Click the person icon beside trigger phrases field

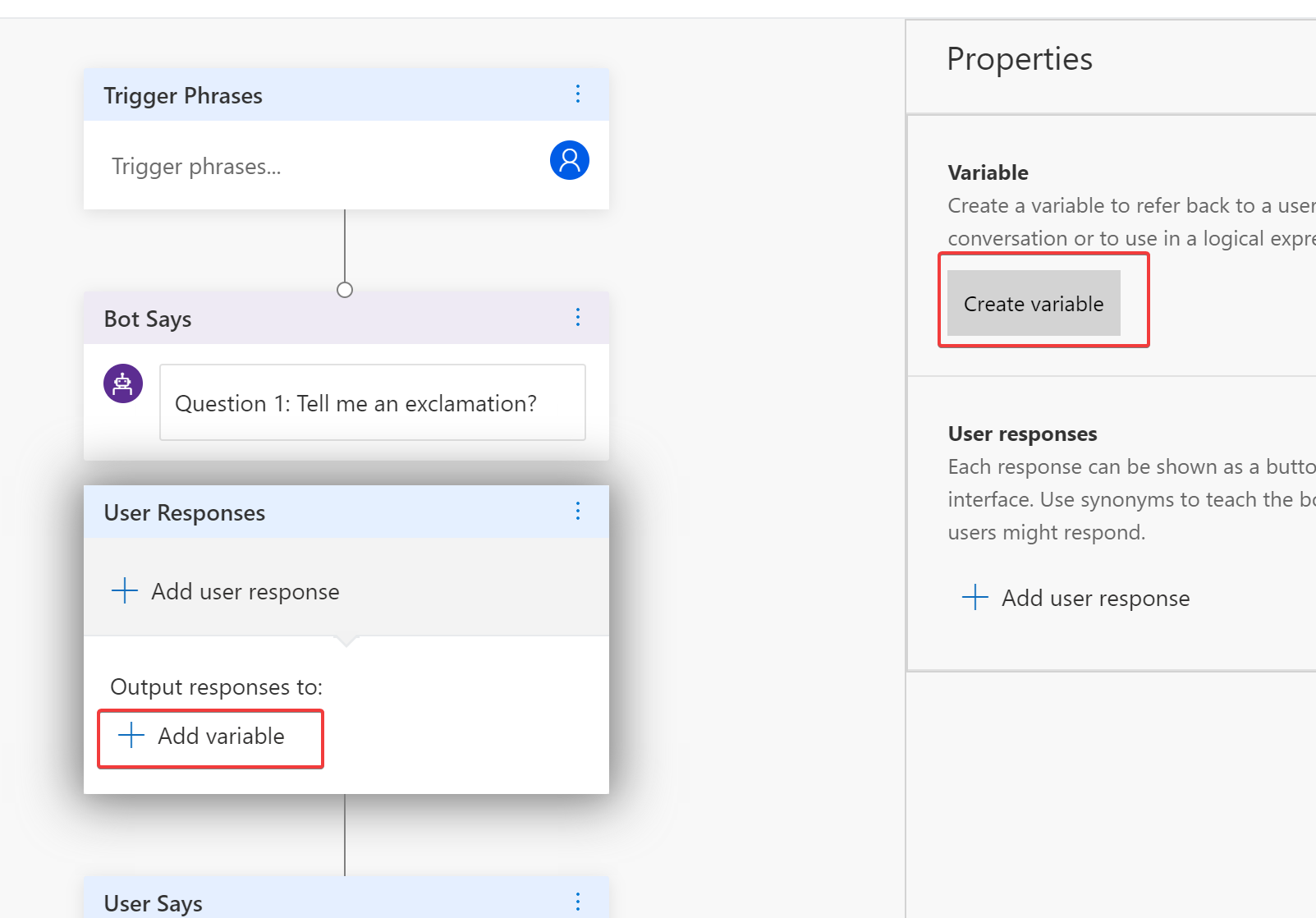tap(569, 160)
